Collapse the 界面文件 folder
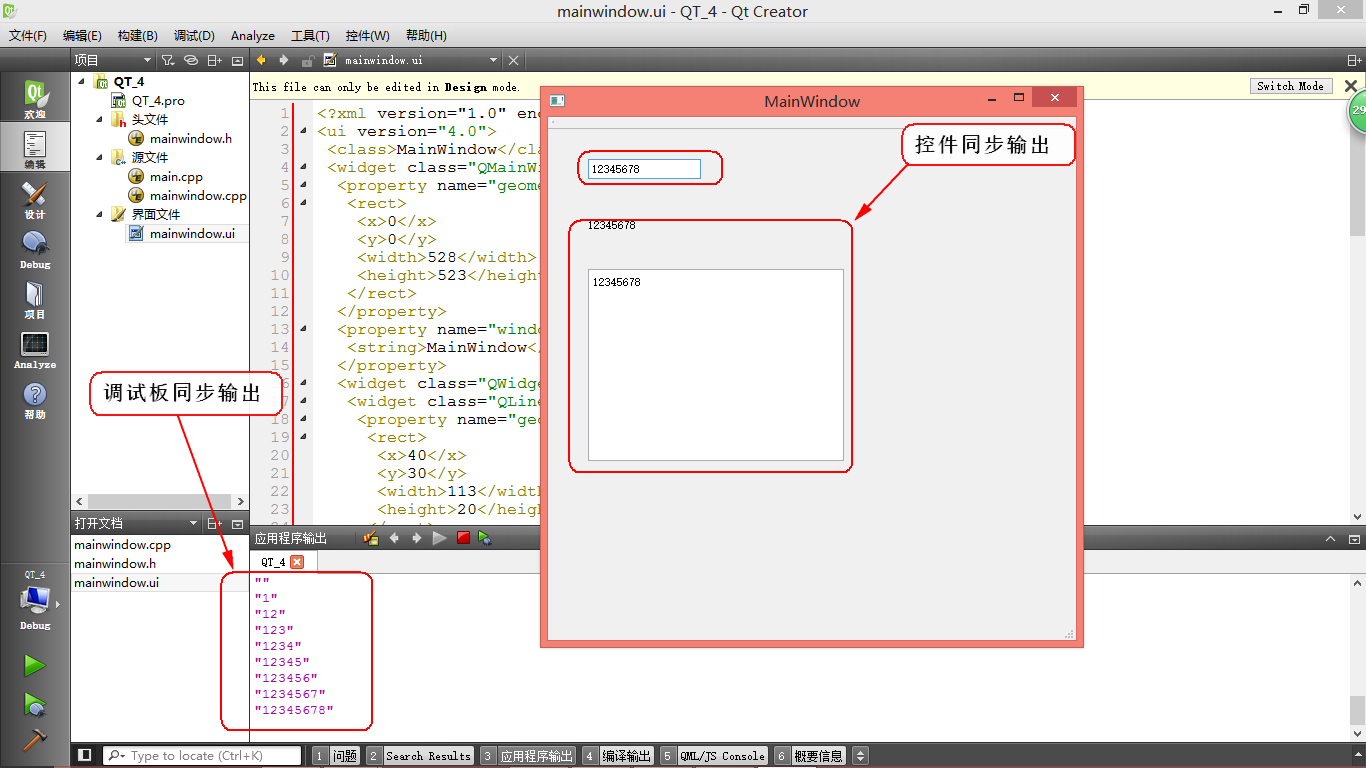 (100, 214)
